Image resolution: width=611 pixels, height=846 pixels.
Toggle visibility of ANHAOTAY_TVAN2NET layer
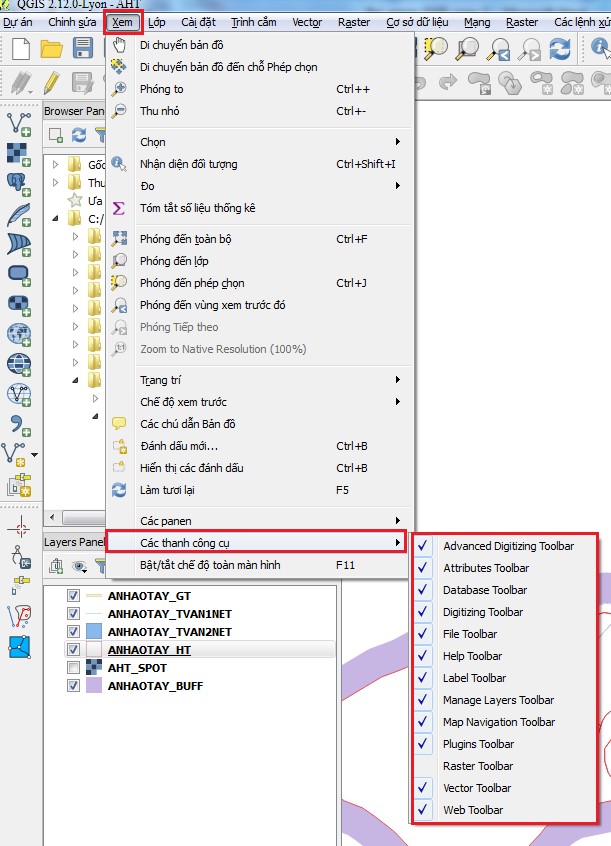coord(73,631)
